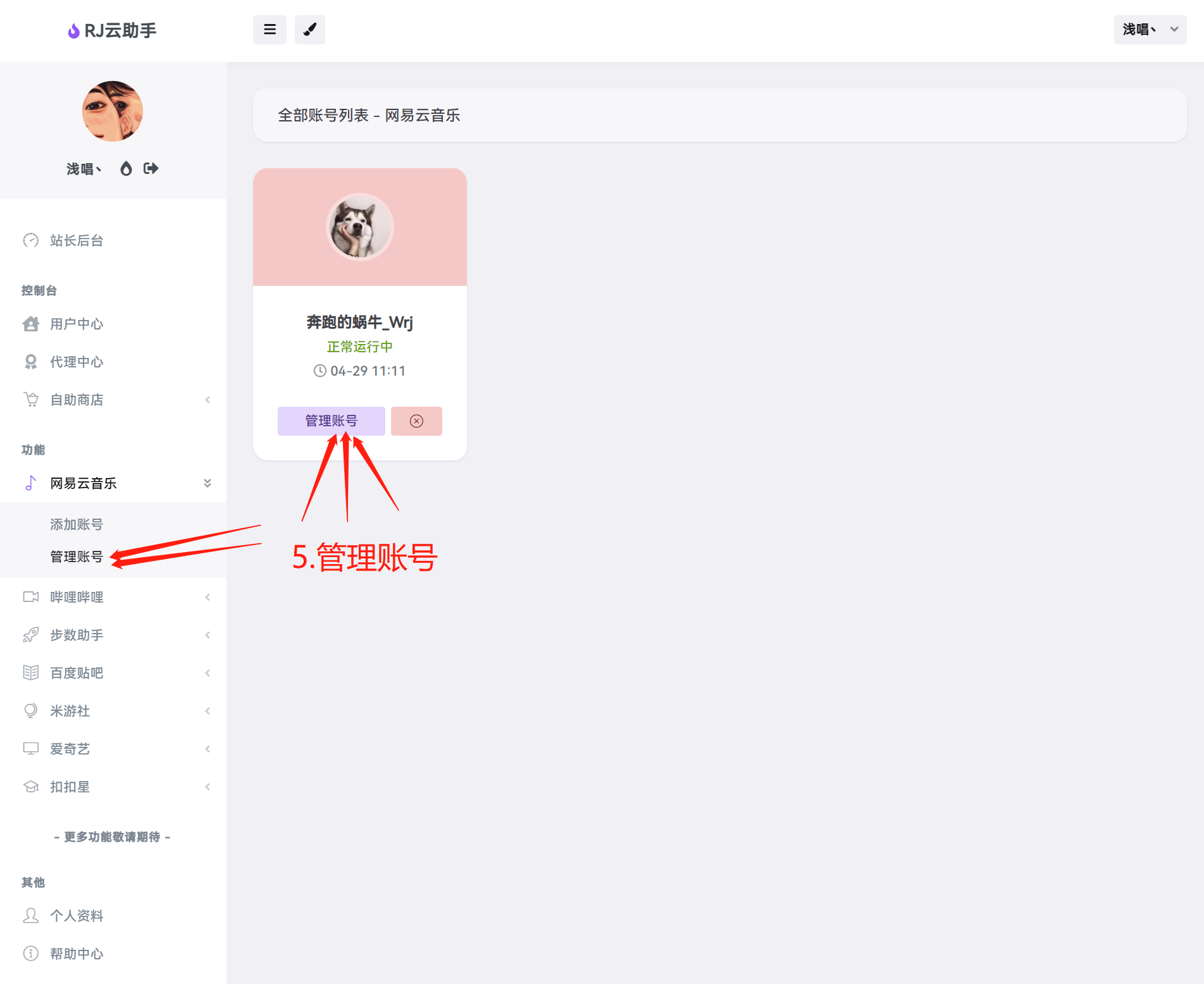Click the 浅唱 username in the sidebar
1204x984 pixels.
pyautogui.click(x=84, y=169)
